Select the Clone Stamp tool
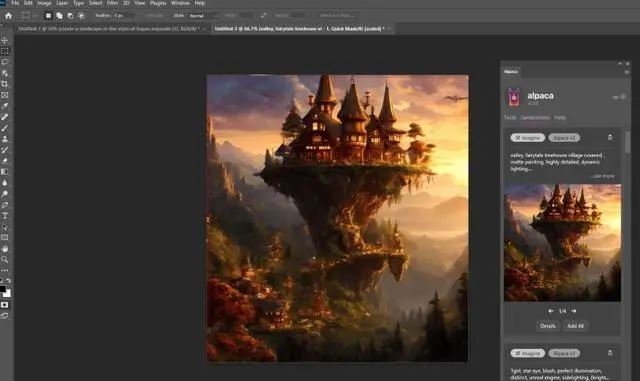The height and width of the screenshot is (381, 640). (x=4, y=139)
